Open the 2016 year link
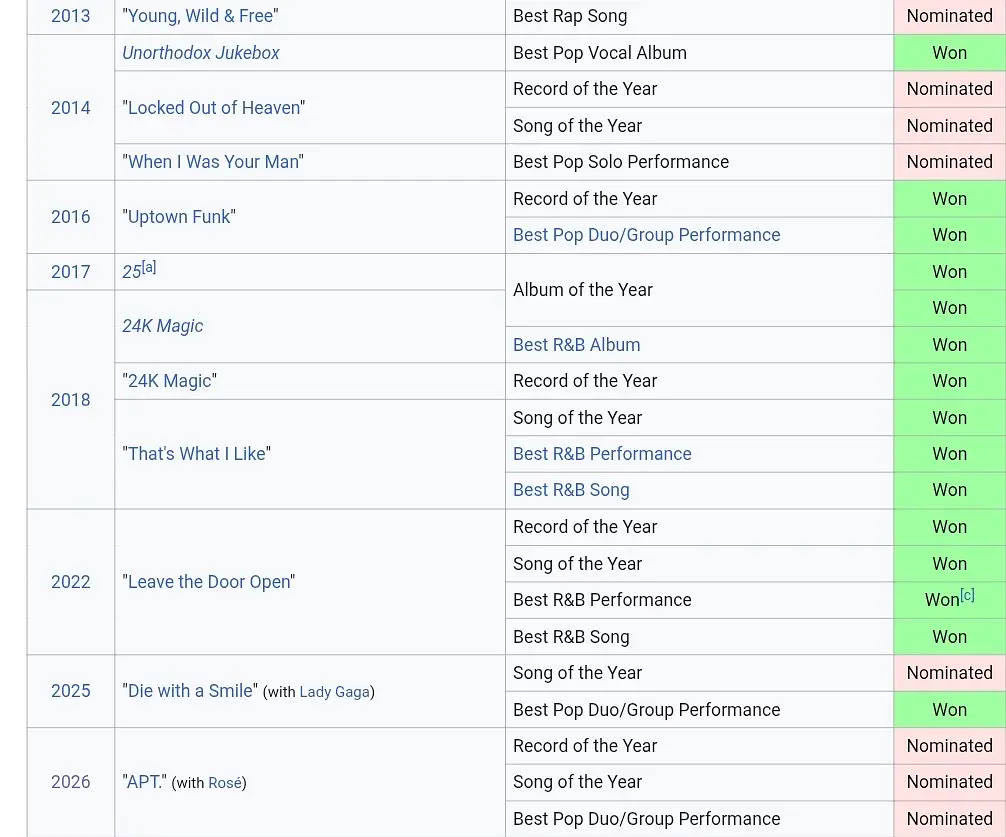The image size is (1006, 837). (71, 217)
